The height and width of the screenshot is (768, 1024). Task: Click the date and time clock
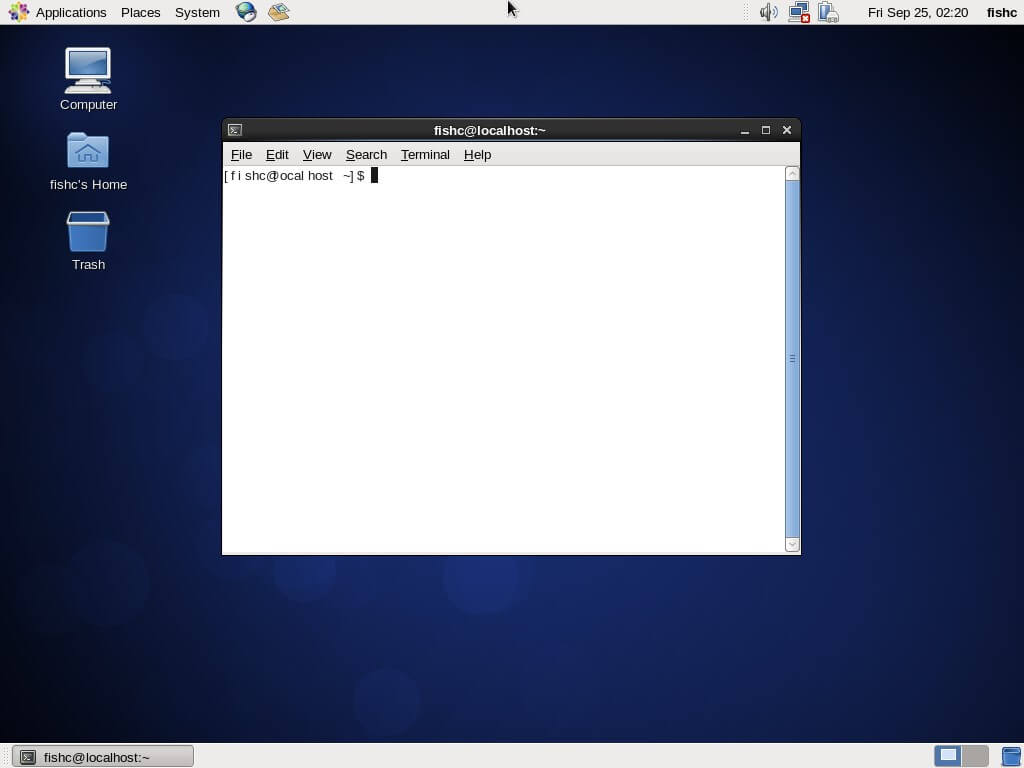coord(917,12)
